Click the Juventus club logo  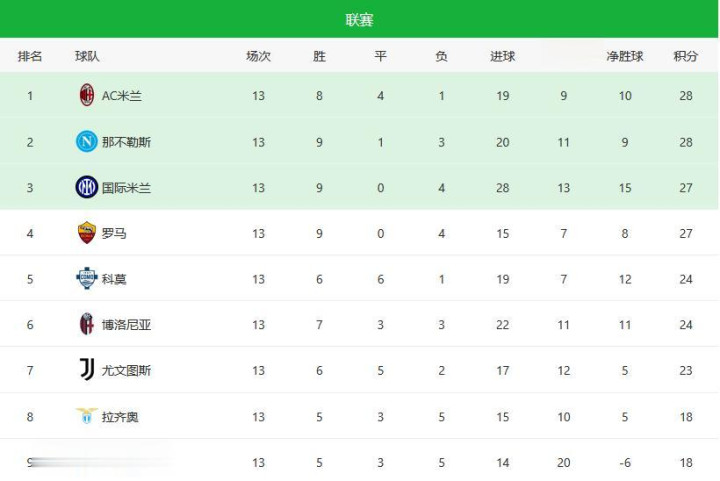[x=87, y=370]
